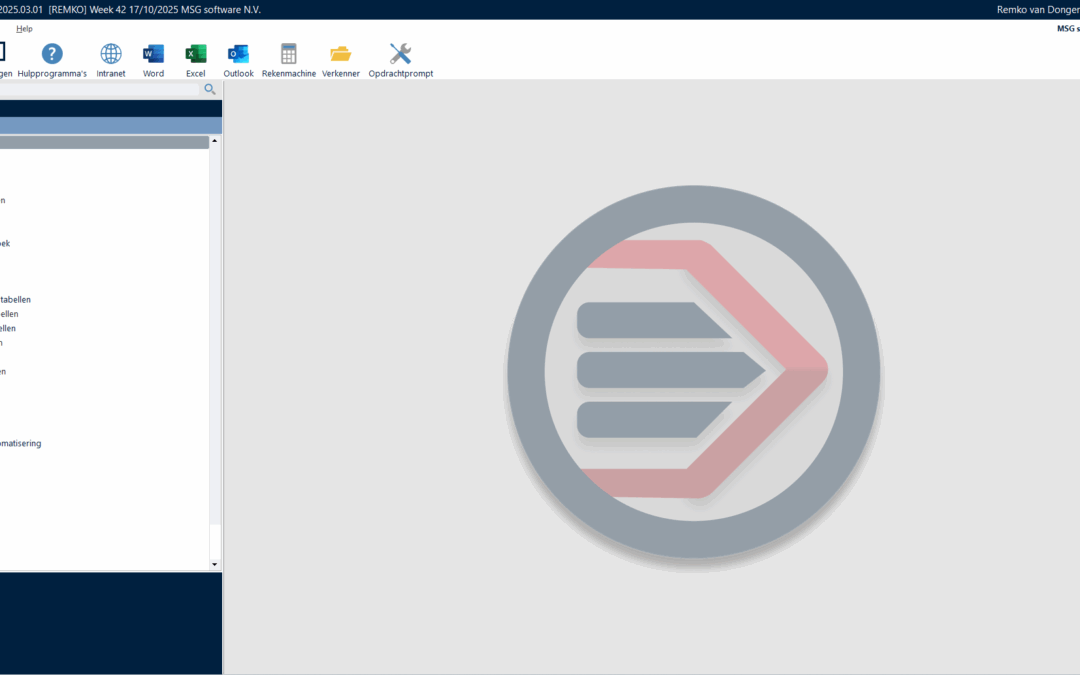Launch the Rekenmachine calculator icon
Image resolution: width=1080 pixels, height=675 pixels.
[x=289, y=54]
